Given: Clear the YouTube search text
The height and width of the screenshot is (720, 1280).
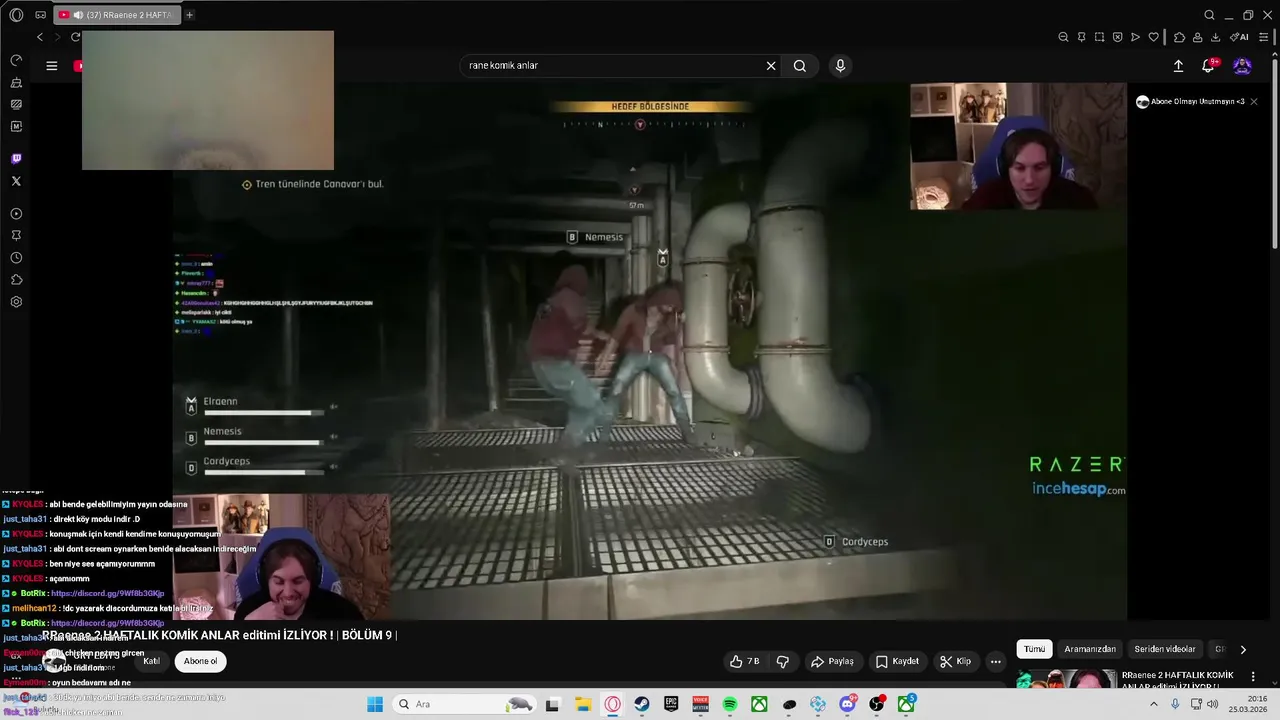Looking at the screenshot, I should [771, 66].
